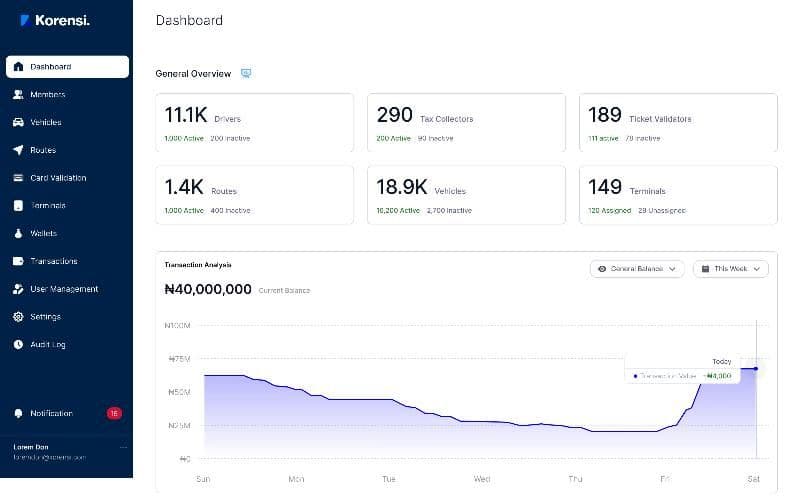Click the Audit Log clock icon
800x500 pixels.
[x=18, y=344]
